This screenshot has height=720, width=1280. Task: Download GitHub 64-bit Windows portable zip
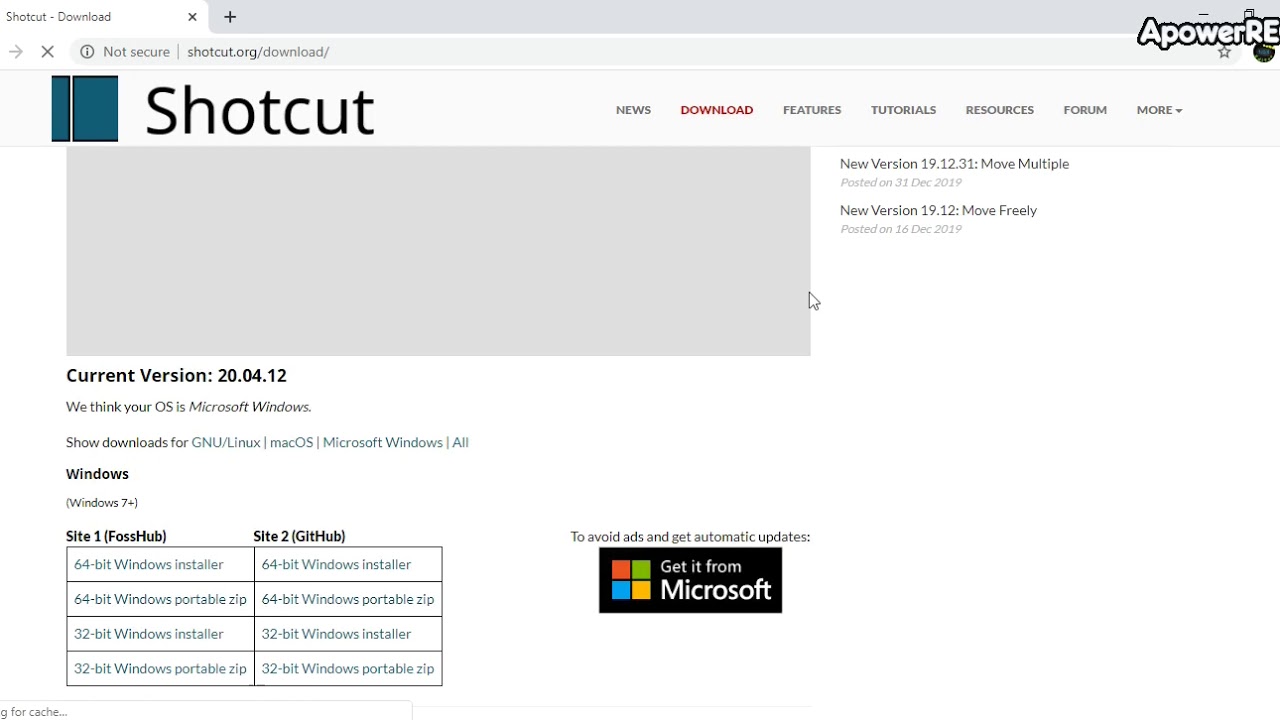(348, 599)
